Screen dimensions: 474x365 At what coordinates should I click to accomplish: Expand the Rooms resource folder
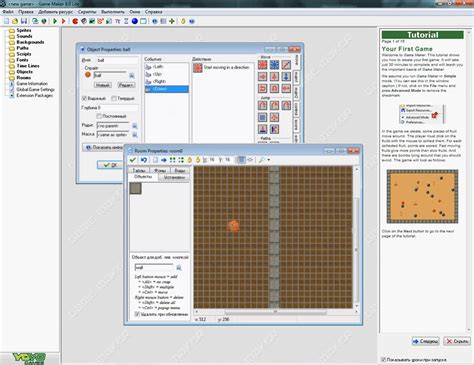coord(12,78)
